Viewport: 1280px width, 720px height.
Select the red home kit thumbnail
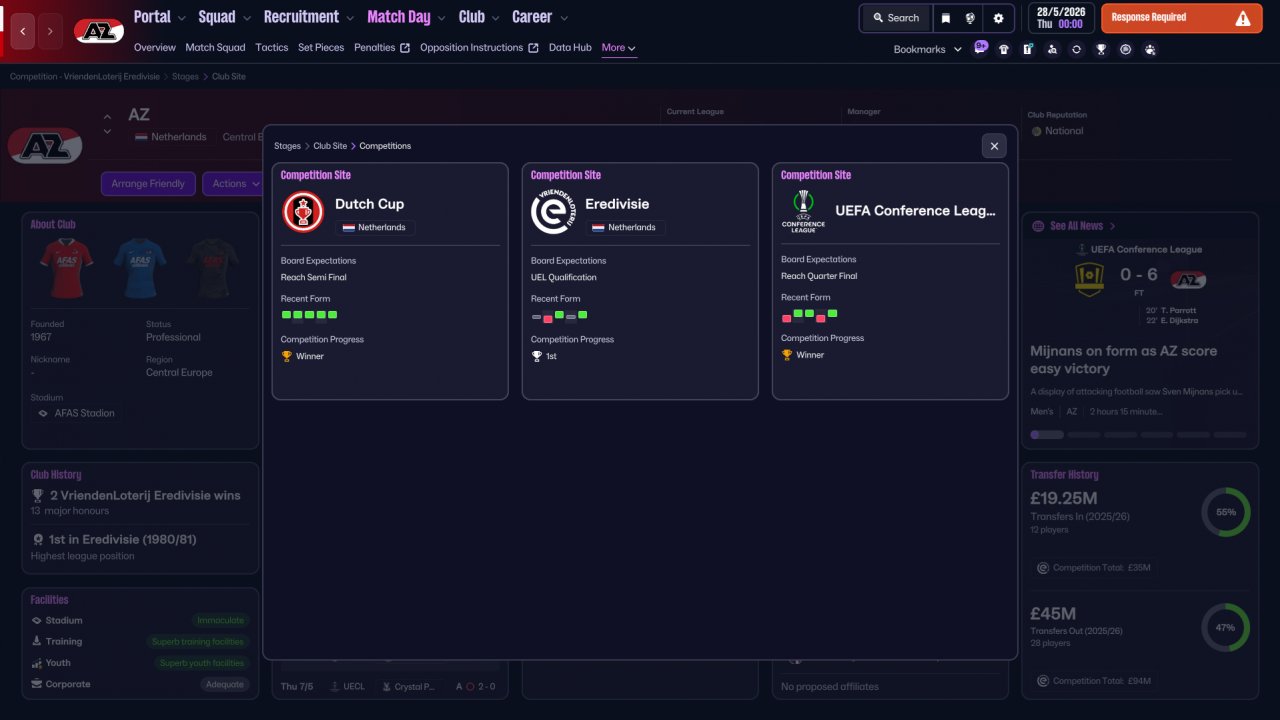click(x=67, y=268)
